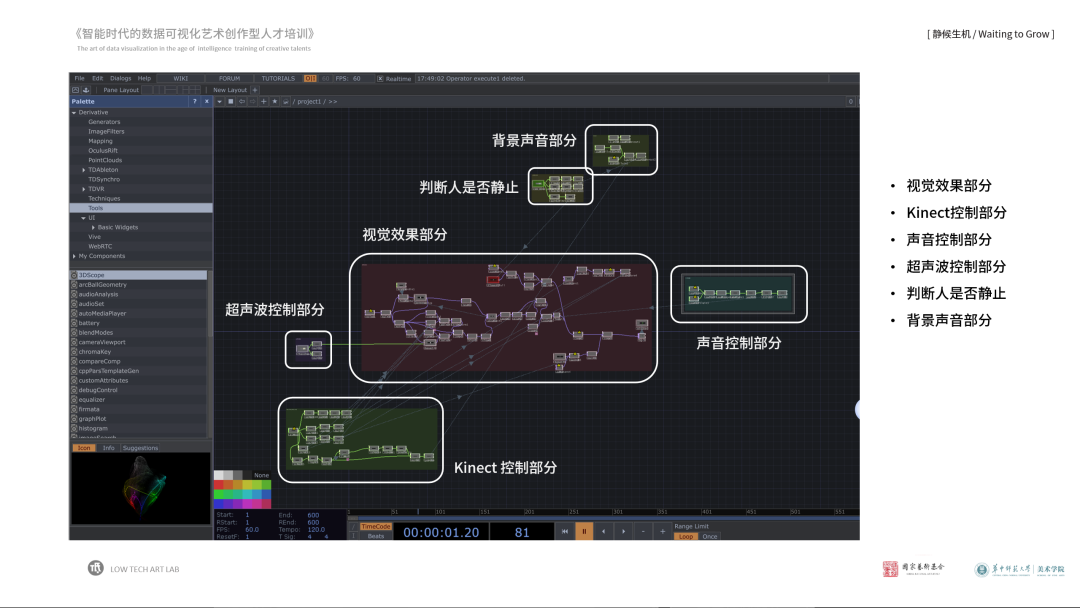Image resolution: width=1080 pixels, height=608 pixels.
Task: Click the plus add-operator icon in path bar
Action: pyautogui.click(x=264, y=101)
